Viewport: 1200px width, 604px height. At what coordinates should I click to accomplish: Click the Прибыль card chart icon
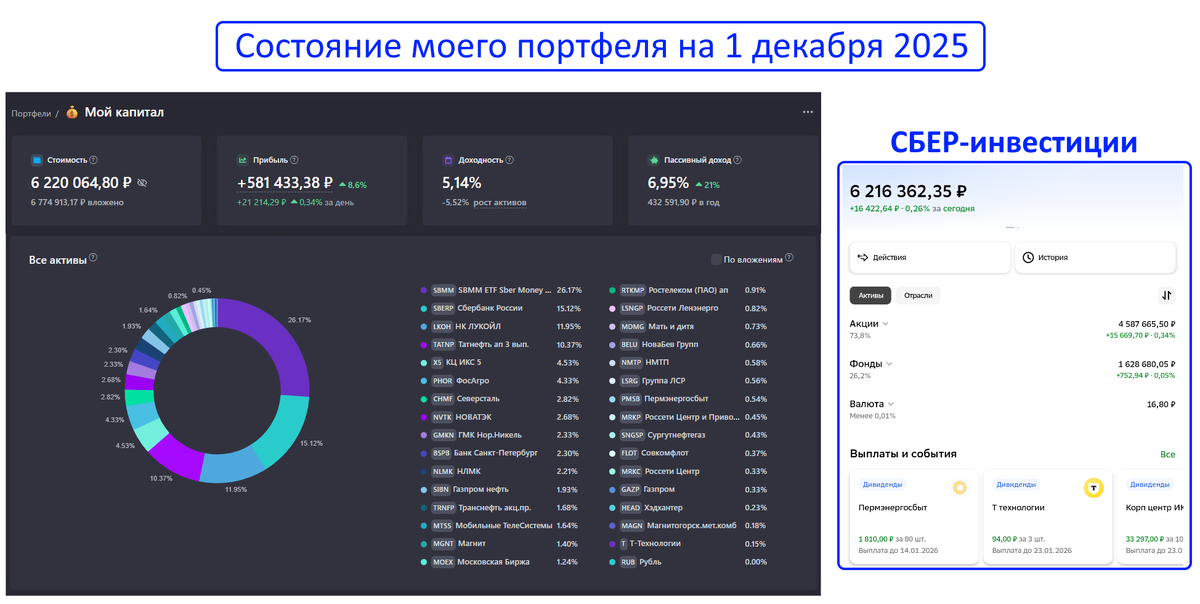pyautogui.click(x=242, y=160)
